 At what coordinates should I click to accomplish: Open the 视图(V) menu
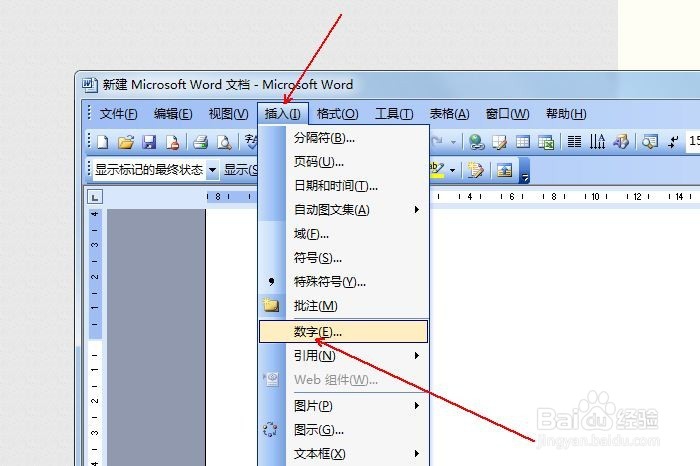[x=228, y=114]
